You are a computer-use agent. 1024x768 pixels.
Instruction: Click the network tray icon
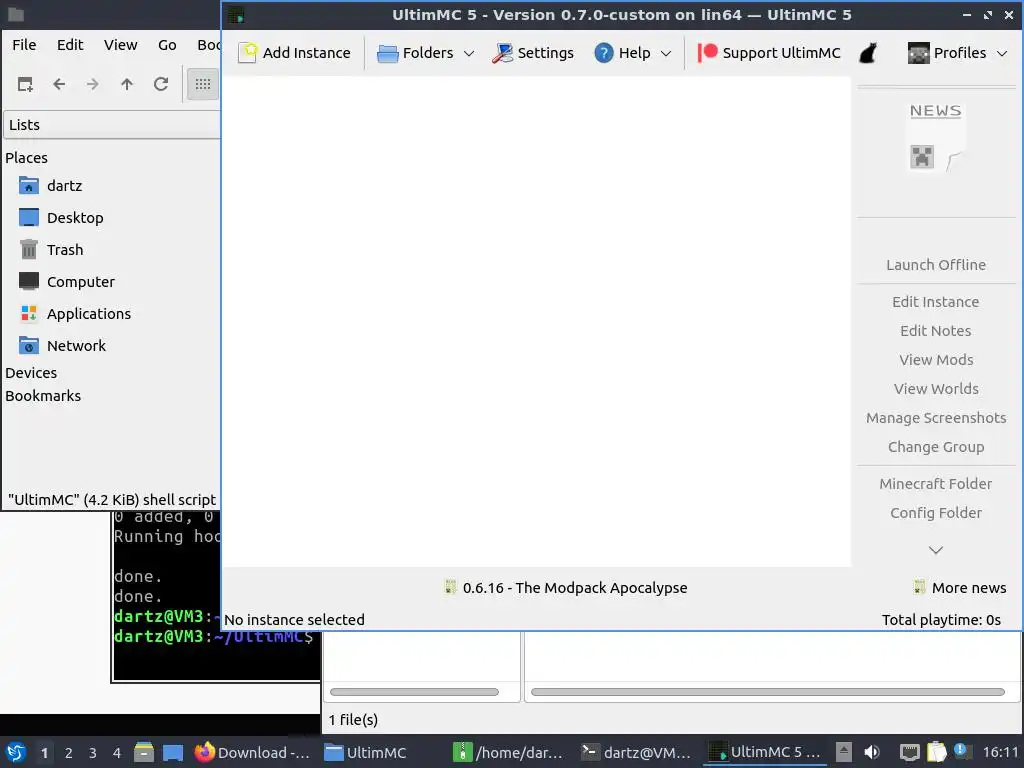909,752
